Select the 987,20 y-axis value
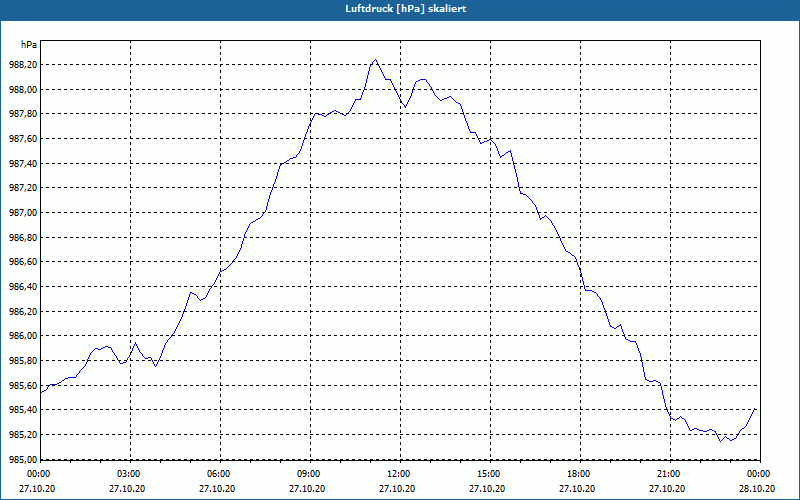Screen dimensions: 800x500 (23, 188)
